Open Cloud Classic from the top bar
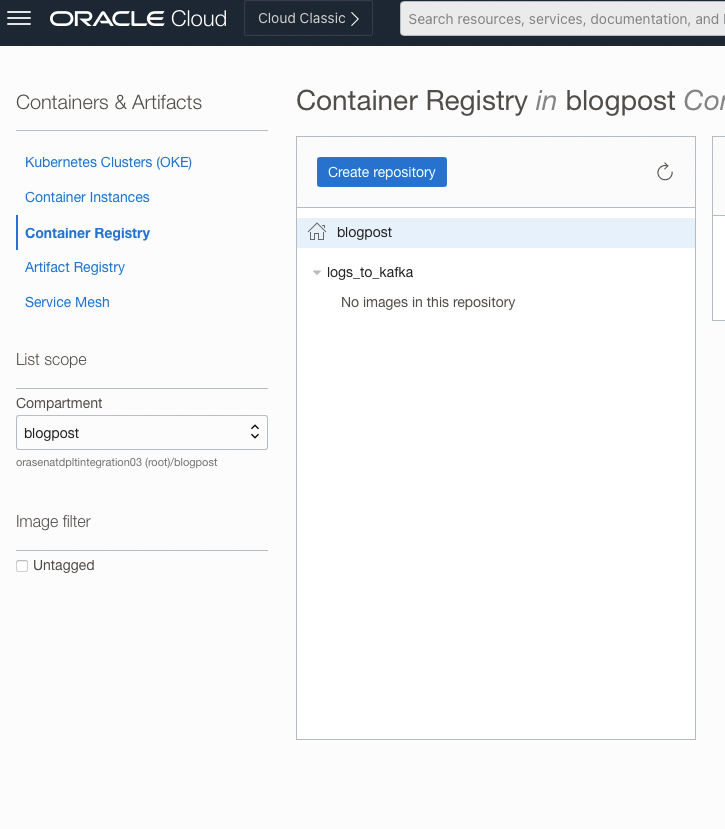Image resolution: width=725 pixels, height=829 pixels. (x=307, y=18)
